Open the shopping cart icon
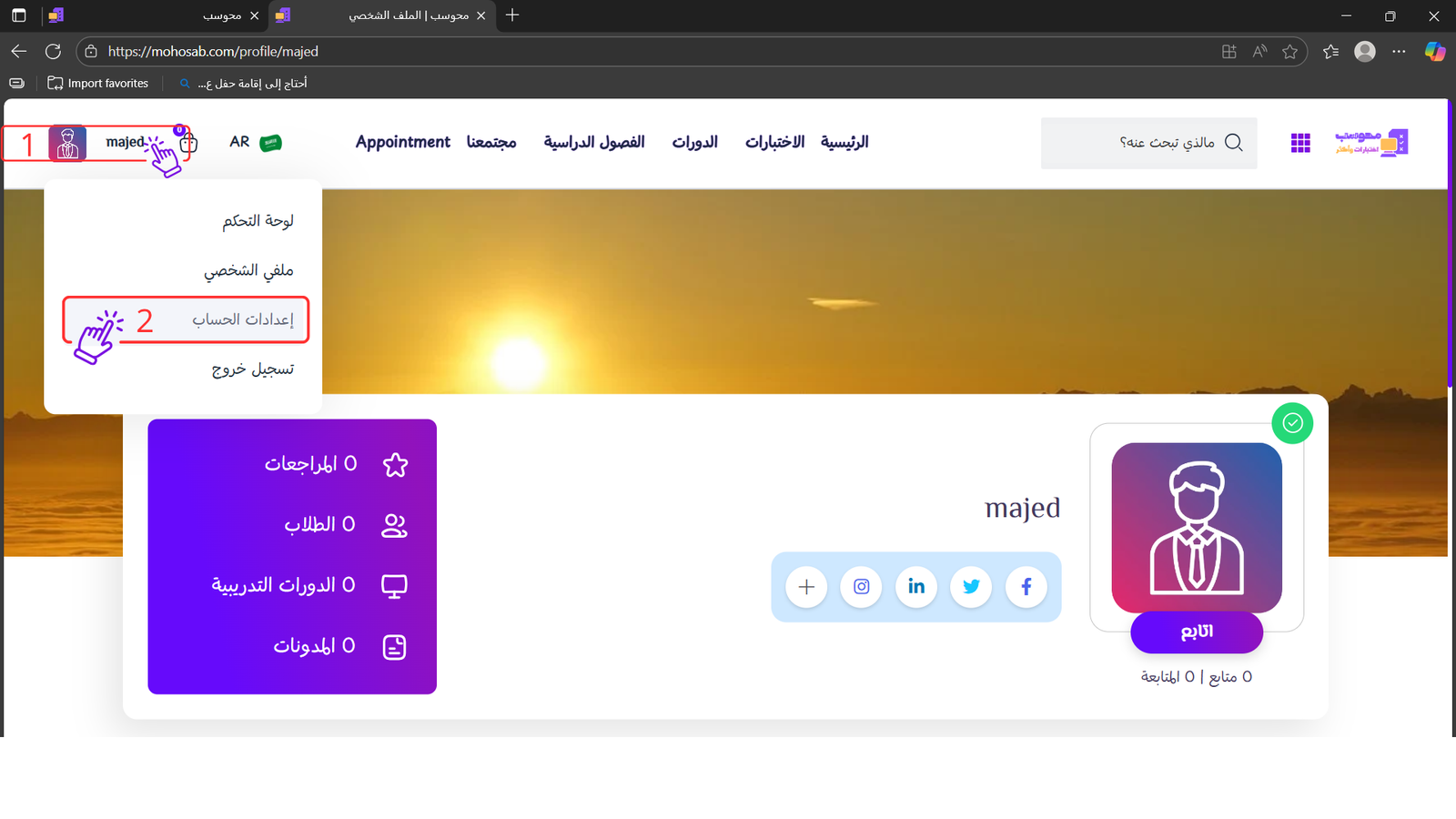The width and height of the screenshot is (1456, 819). point(188,143)
